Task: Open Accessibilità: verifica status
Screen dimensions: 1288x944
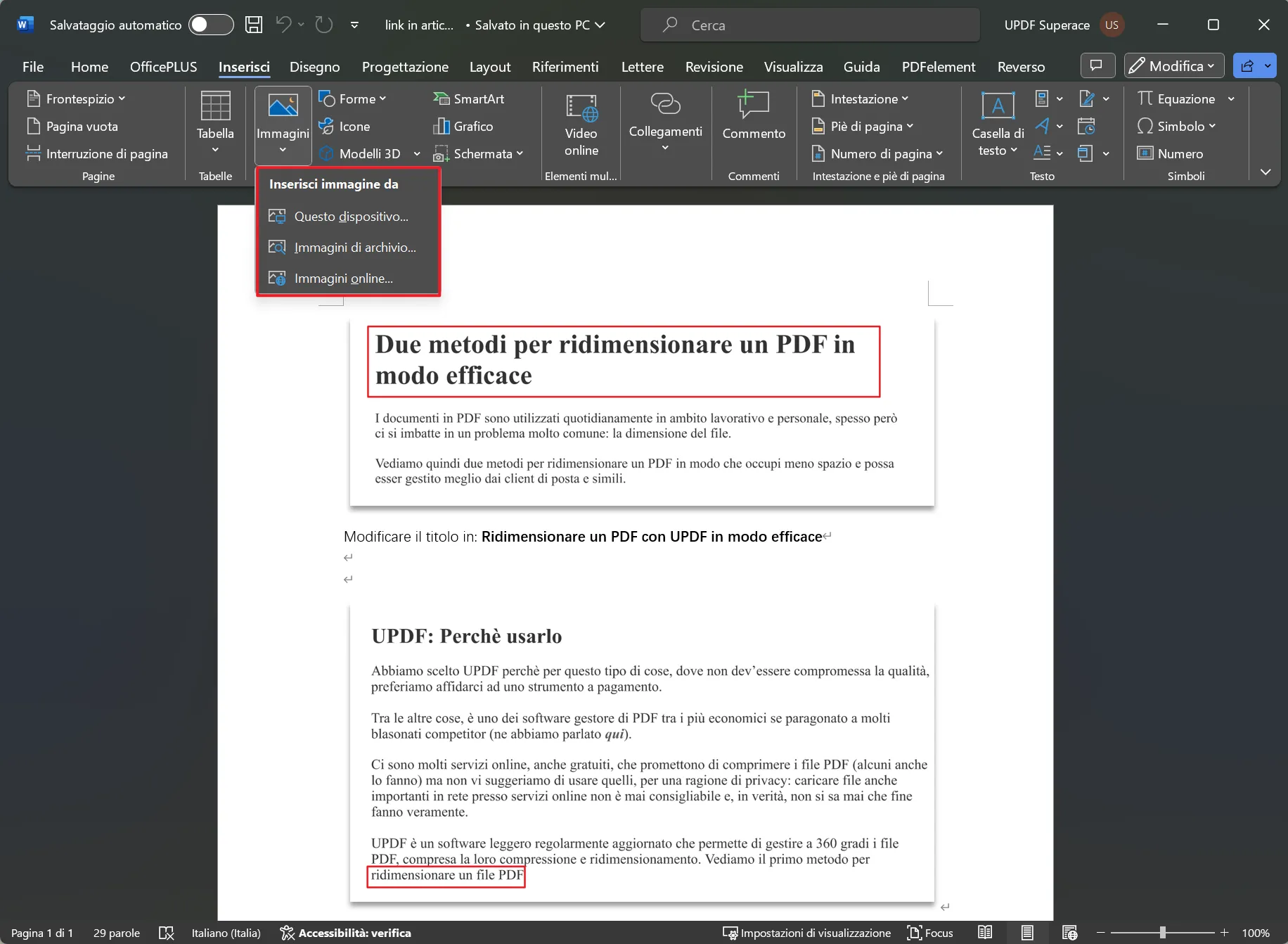Action: pos(345,933)
